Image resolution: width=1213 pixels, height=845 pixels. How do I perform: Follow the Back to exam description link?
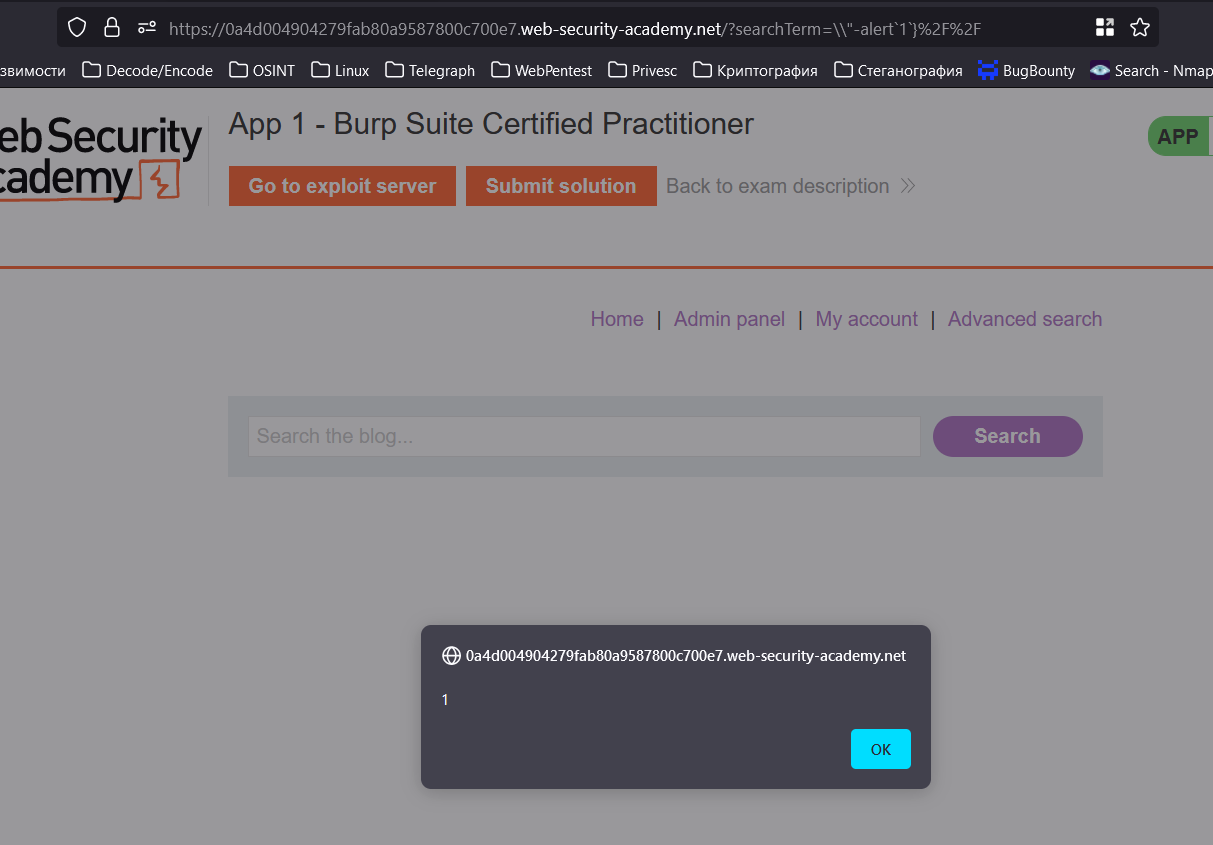pos(790,186)
